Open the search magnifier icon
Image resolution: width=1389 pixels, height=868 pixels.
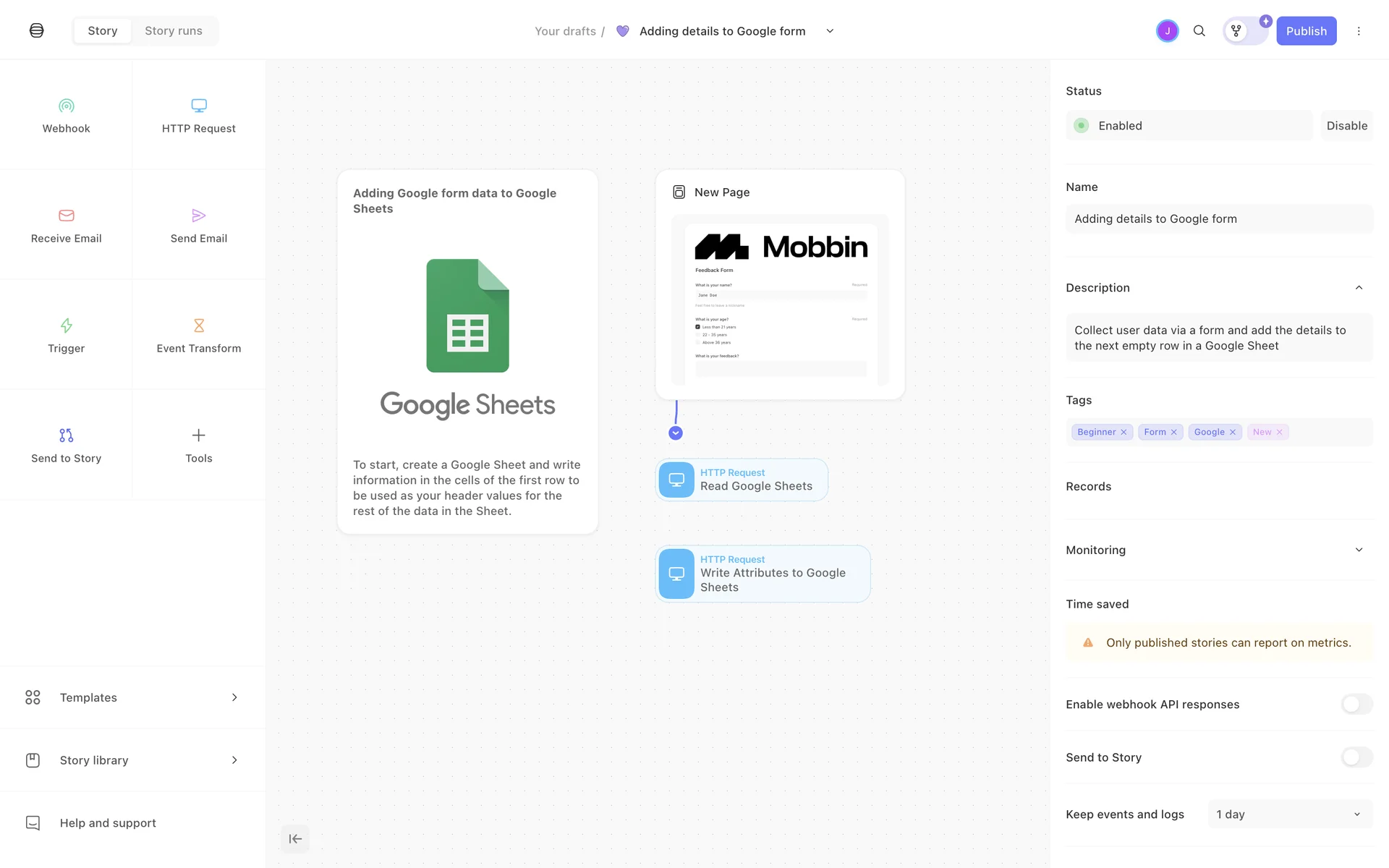click(x=1199, y=31)
